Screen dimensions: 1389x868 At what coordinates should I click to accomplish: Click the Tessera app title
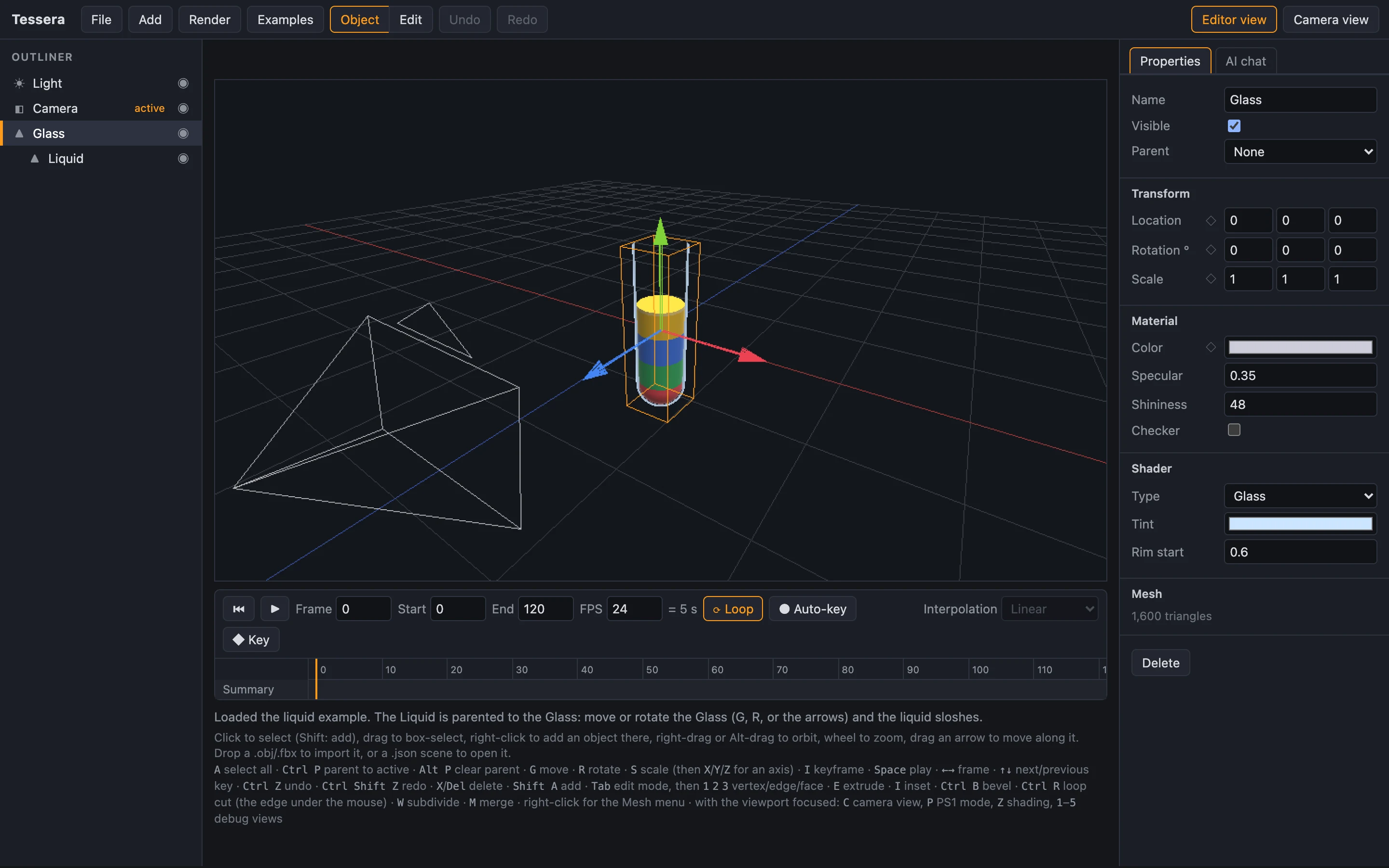(x=38, y=19)
